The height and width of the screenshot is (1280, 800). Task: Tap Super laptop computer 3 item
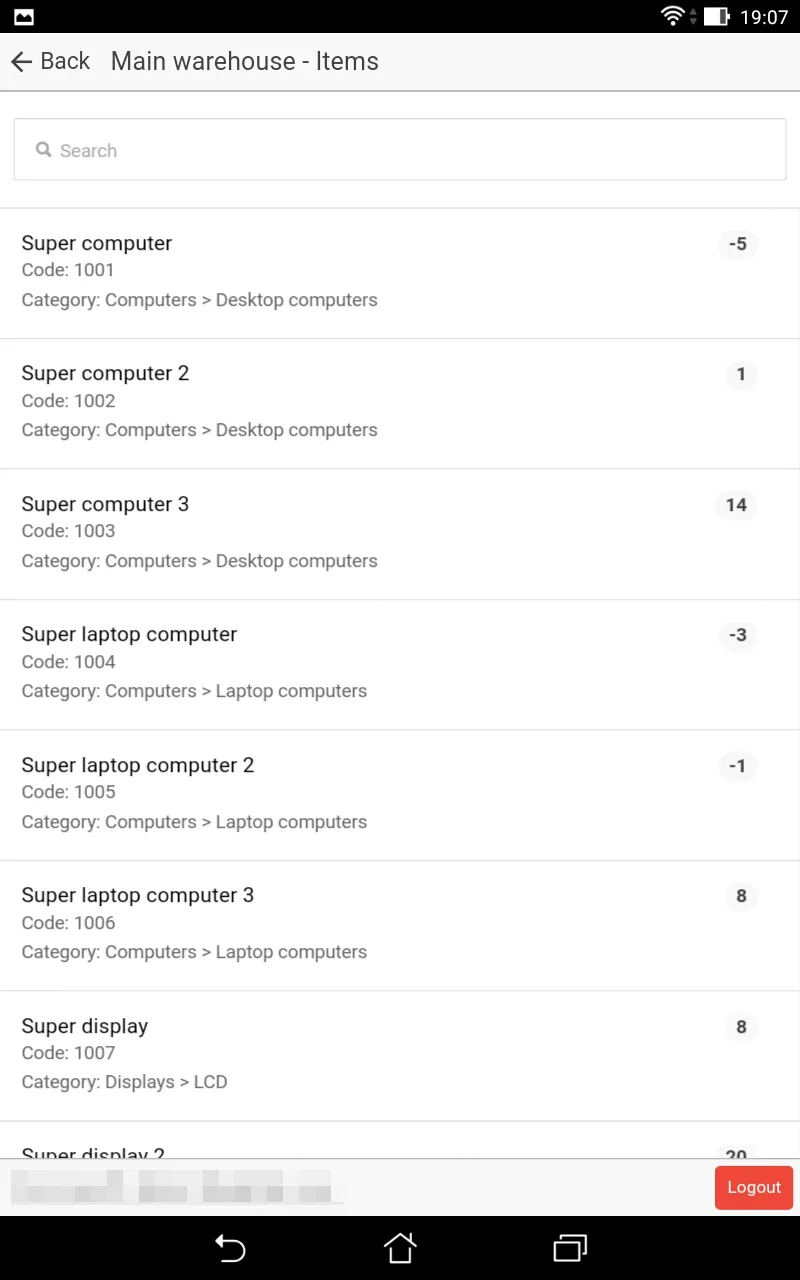pos(300,924)
